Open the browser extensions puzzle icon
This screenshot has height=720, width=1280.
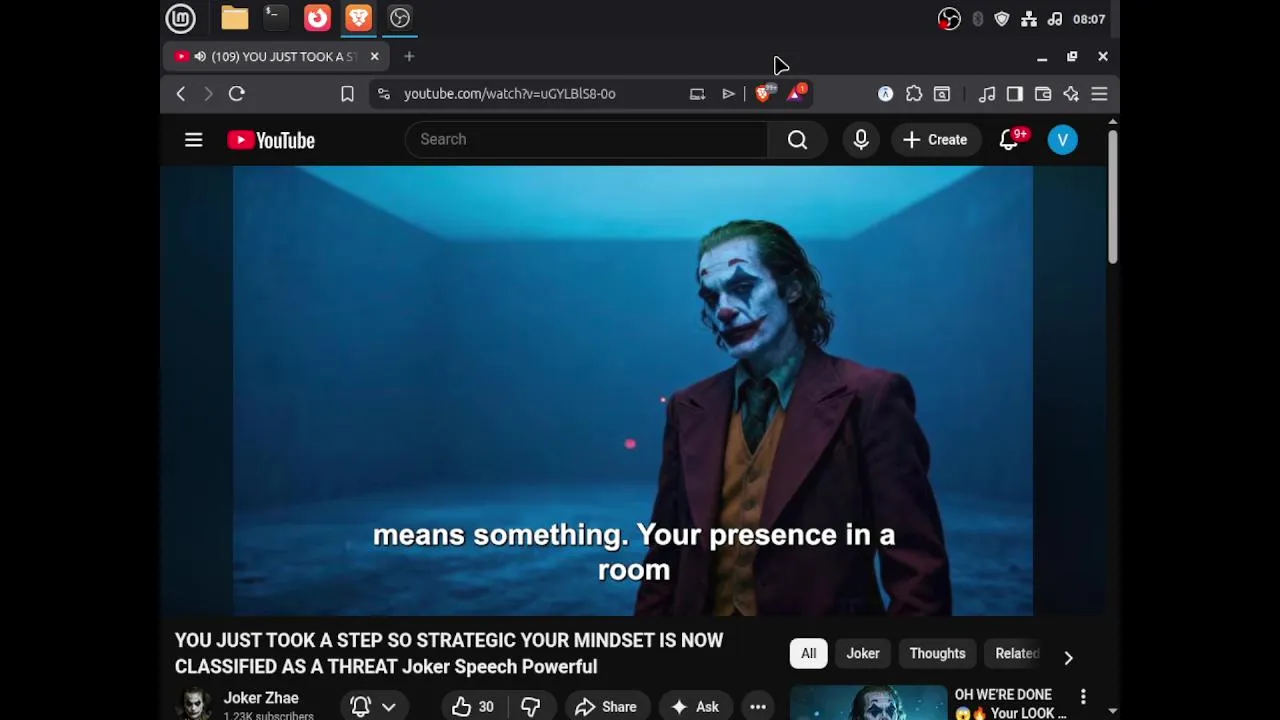(x=914, y=94)
